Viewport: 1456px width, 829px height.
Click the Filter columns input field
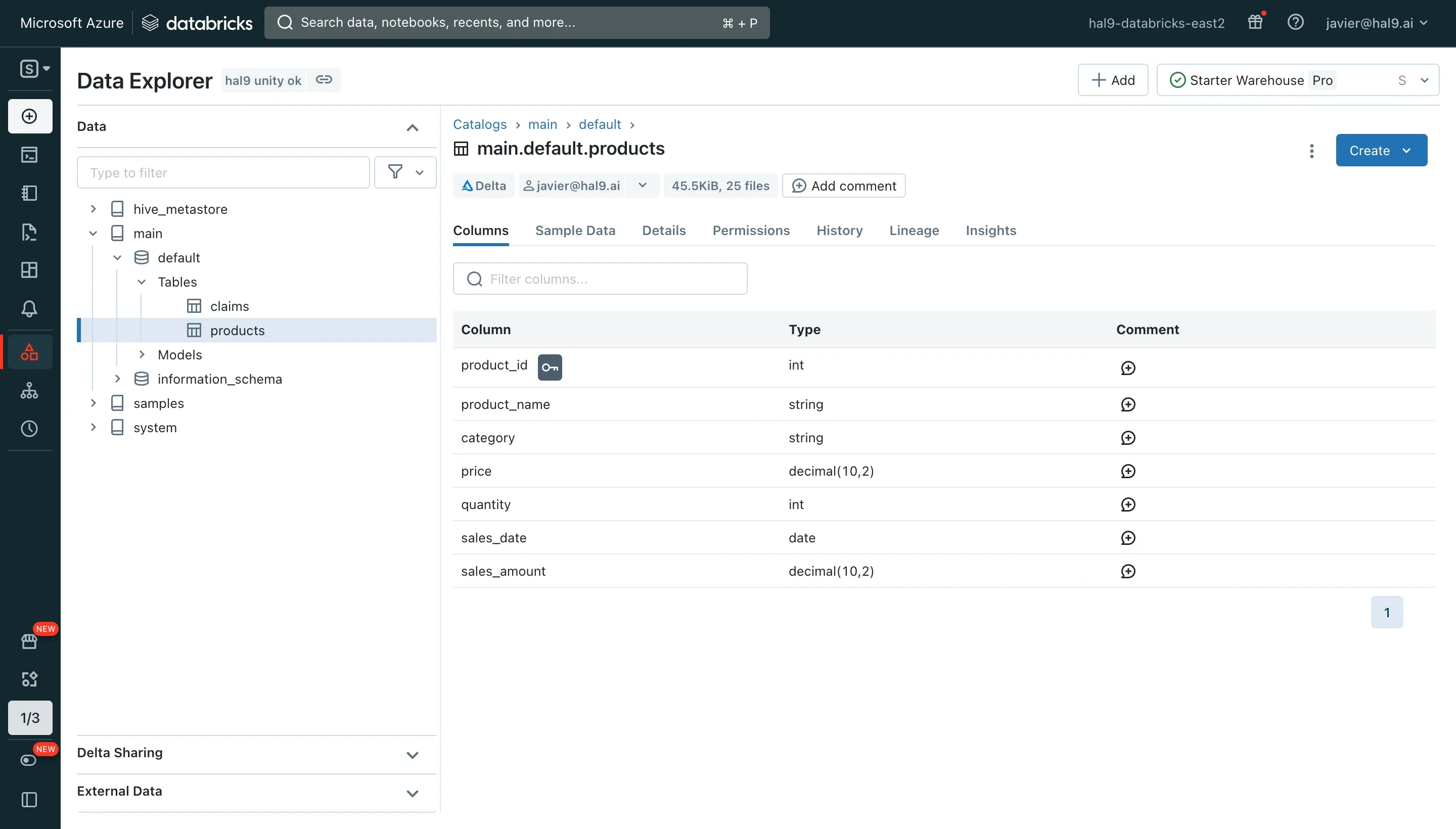pos(600,279)
